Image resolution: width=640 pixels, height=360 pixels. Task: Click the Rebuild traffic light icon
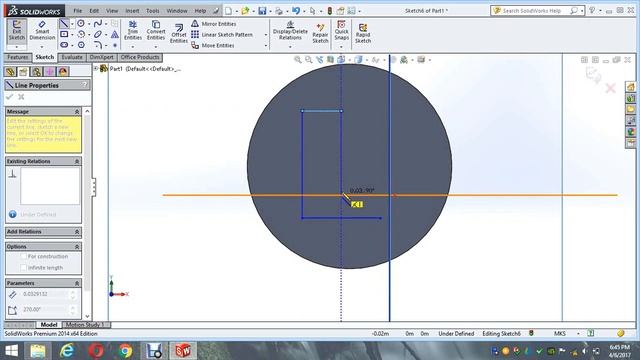click(x=330, y=11)
